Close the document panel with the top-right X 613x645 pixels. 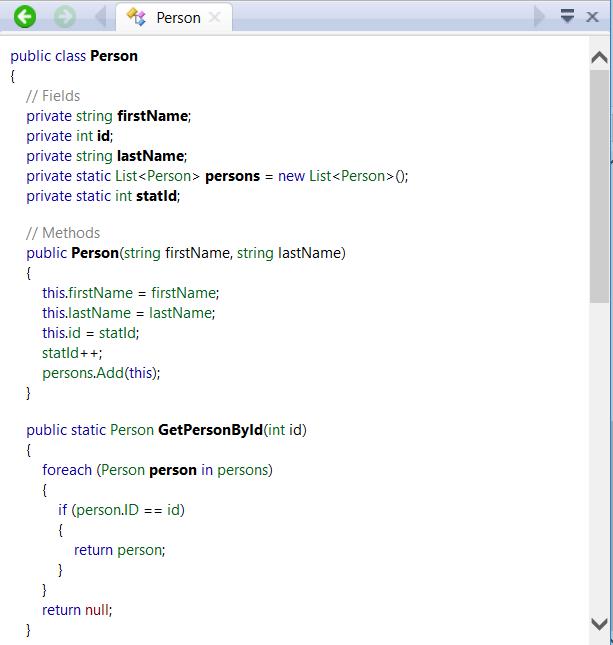596,17
